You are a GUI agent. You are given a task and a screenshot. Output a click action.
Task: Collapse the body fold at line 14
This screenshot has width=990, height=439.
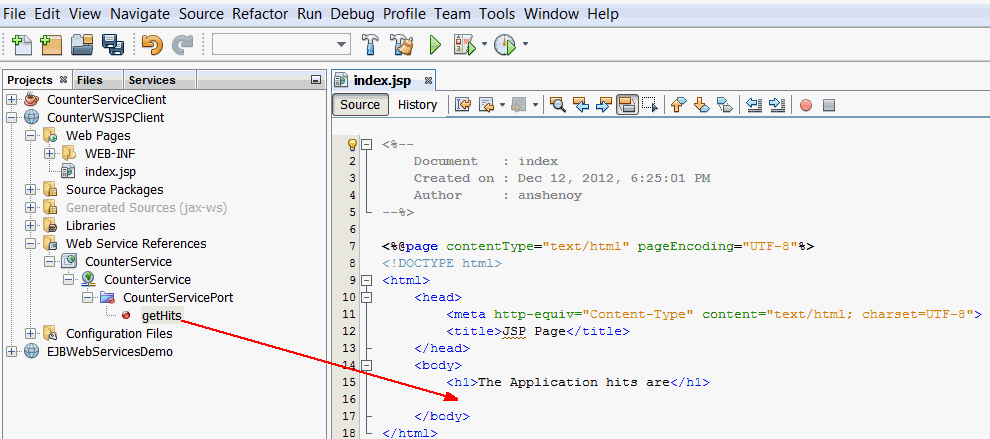(x=367, y=364)
